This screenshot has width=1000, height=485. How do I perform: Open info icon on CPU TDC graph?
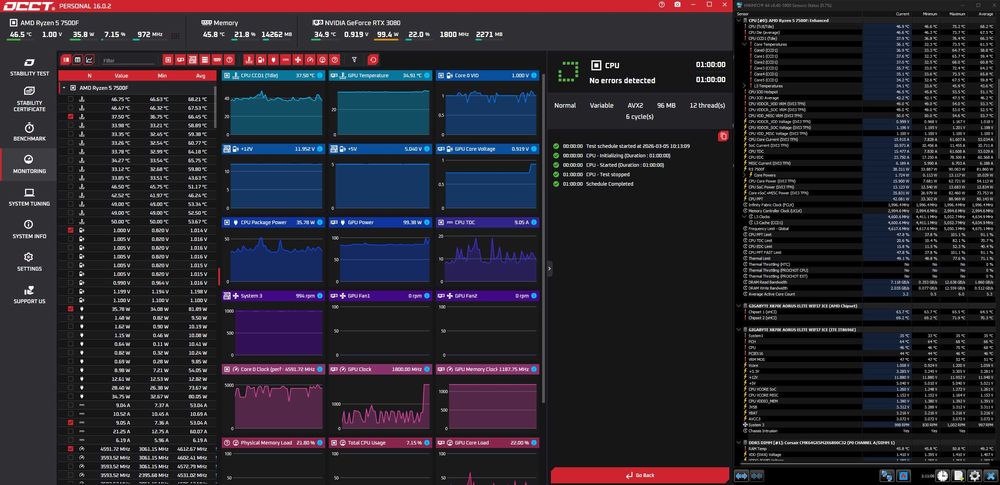tap(534, 222)
